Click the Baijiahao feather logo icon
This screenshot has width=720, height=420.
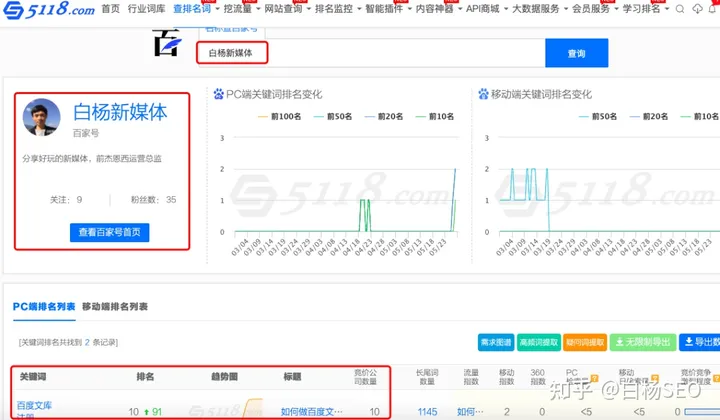pos(167,43)
